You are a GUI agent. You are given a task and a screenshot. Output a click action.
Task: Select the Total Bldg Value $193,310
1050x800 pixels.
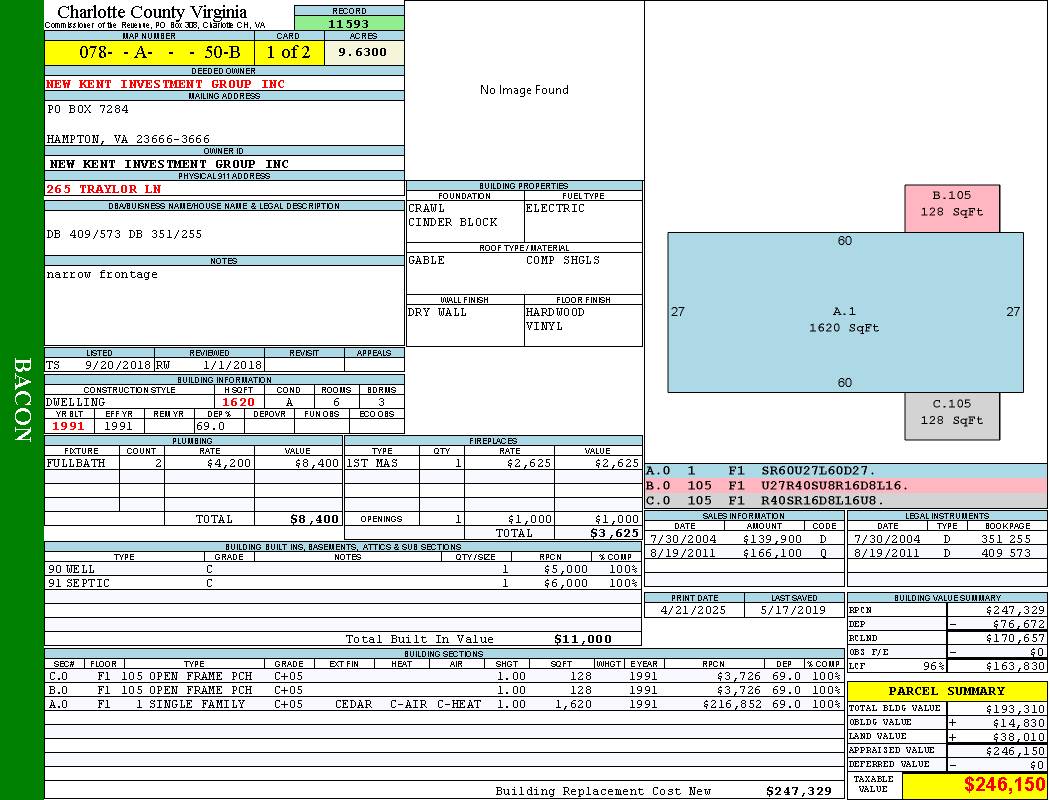1015,709
